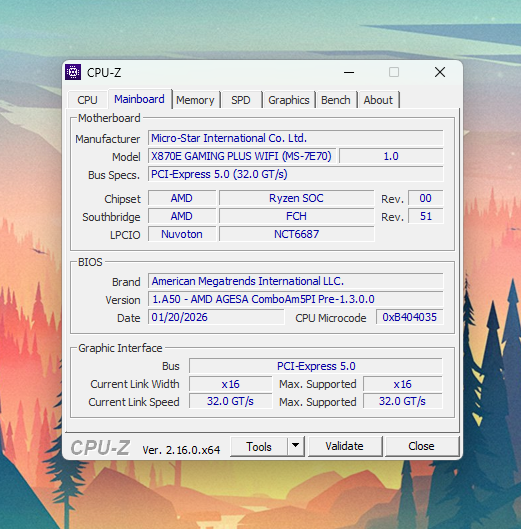
Task: Click the LPCIO Nuvoton field
Action: (x=182, y=234)
